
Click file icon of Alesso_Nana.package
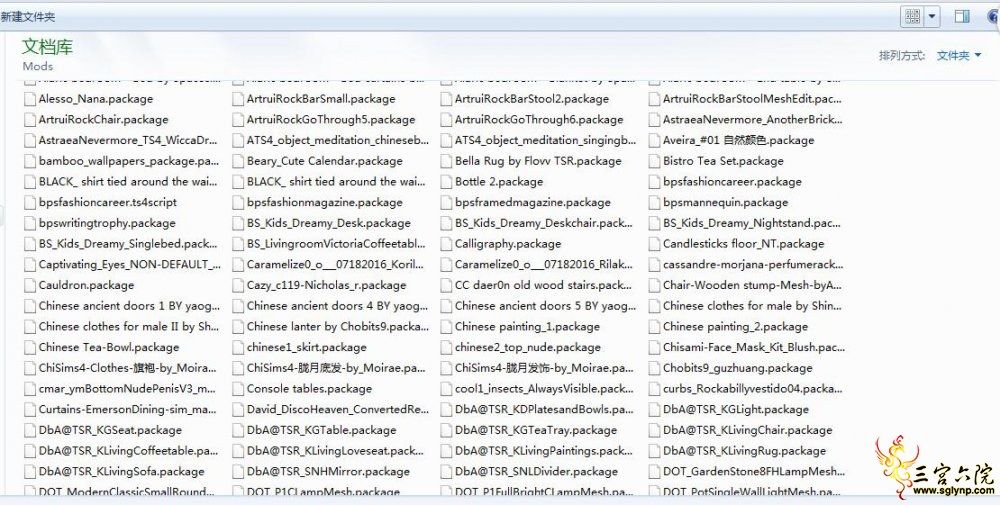tap(29, 99)
